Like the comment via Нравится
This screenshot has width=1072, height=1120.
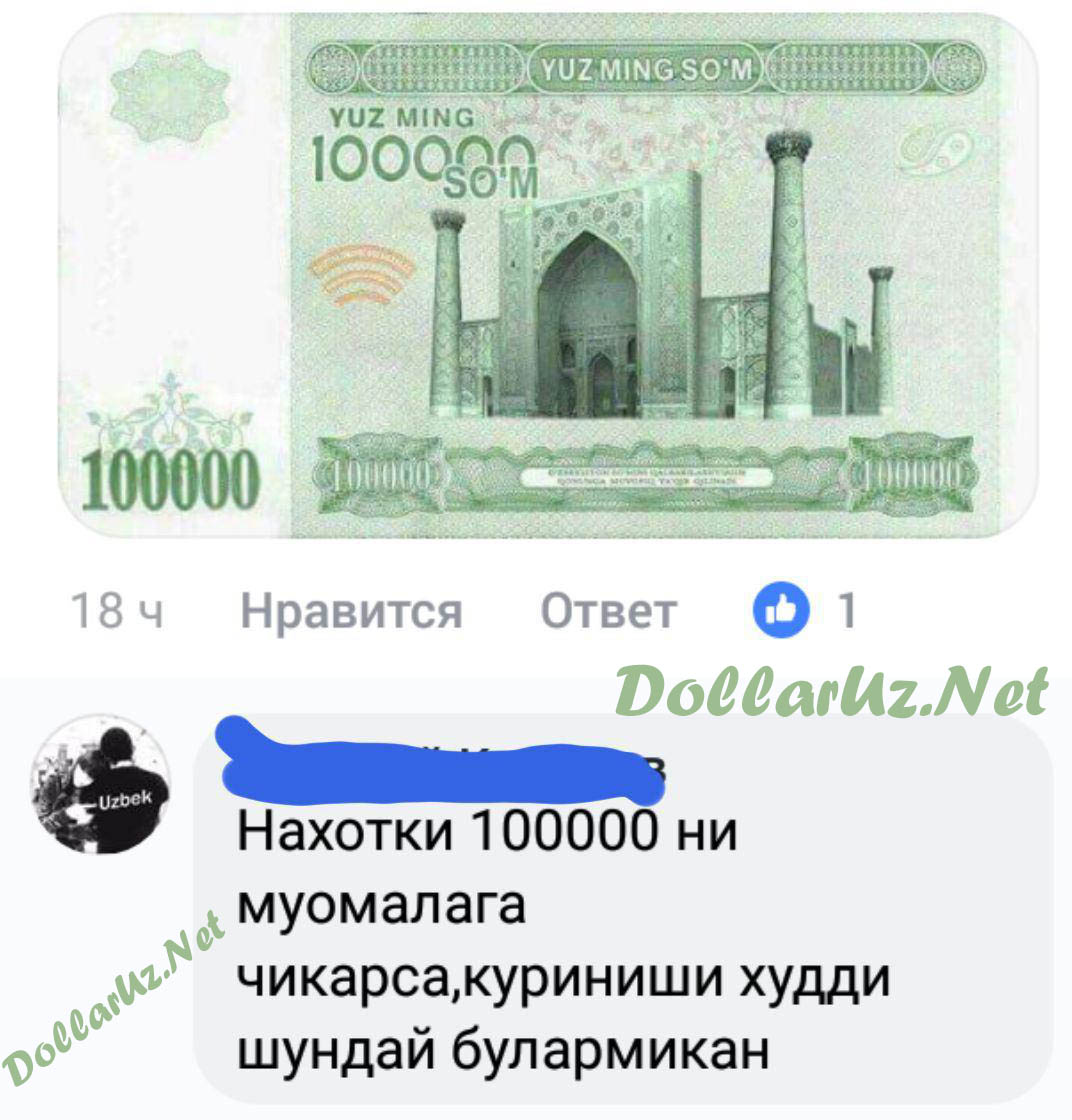point(351,611)
